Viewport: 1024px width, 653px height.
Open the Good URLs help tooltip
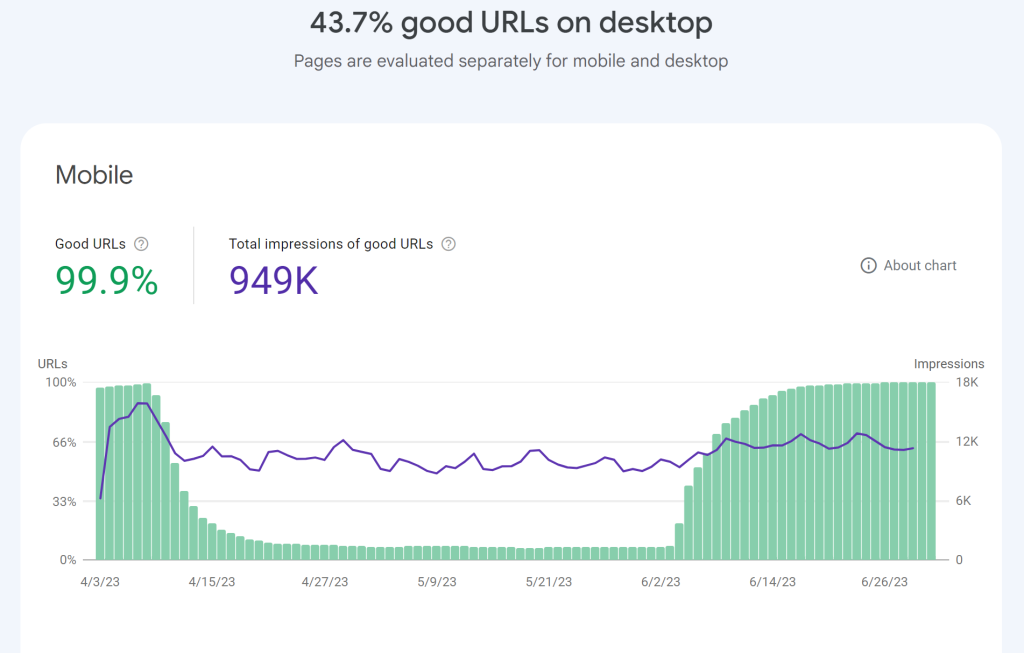click(141, 243)
